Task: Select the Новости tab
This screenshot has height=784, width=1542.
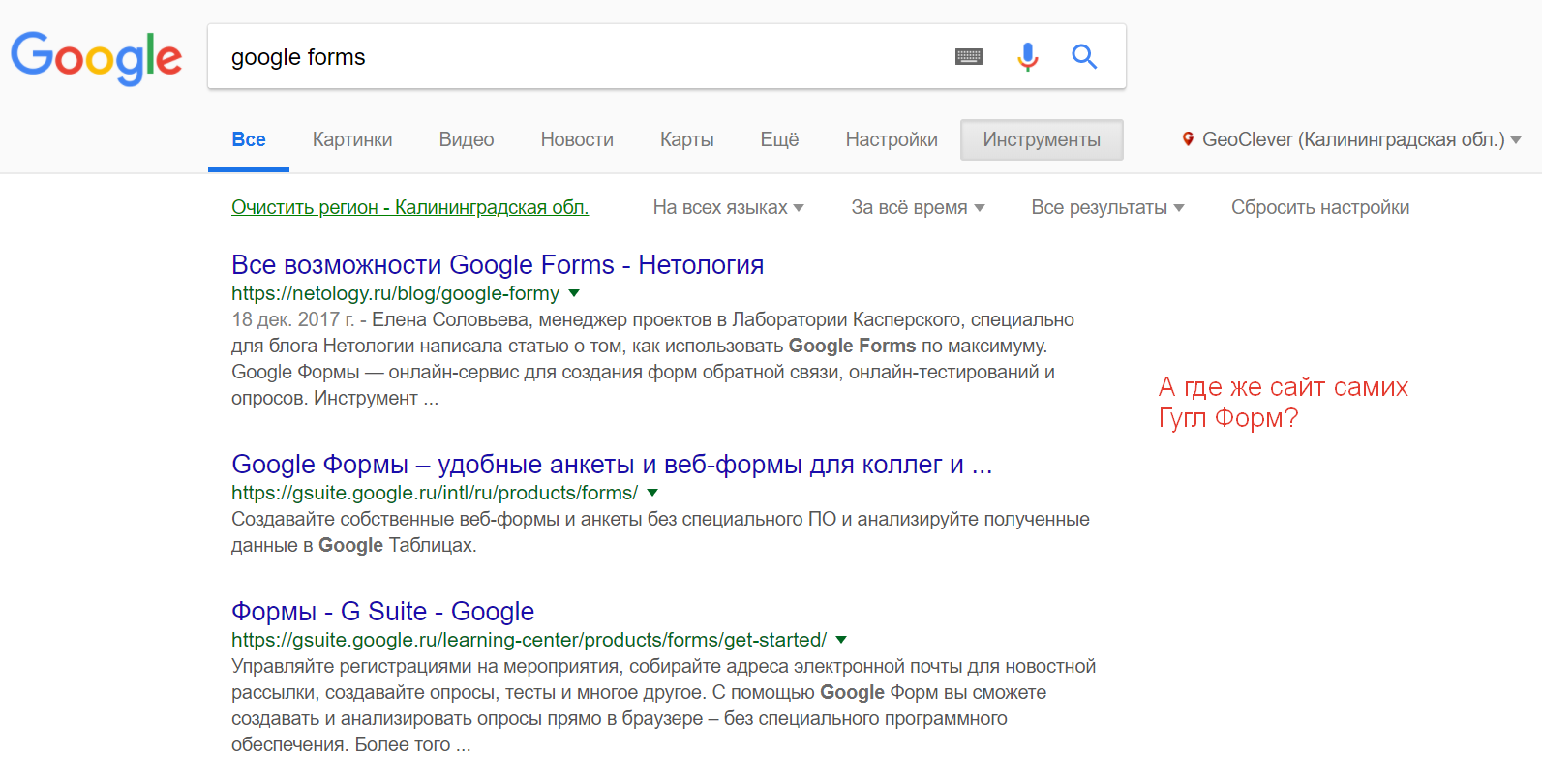Action: (x=577, y=139)
